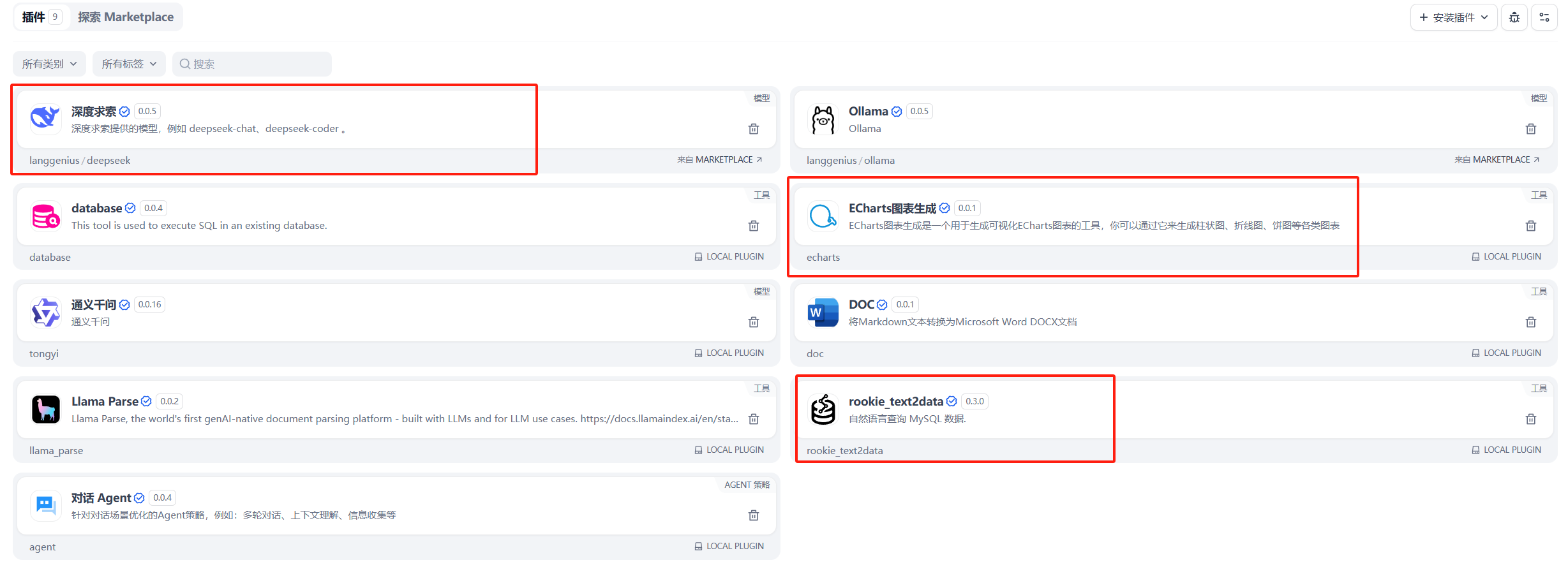Expand the 安装插件 install dropdown
This screenshot has height=581, width=1568.
[x=1454, y=17]
